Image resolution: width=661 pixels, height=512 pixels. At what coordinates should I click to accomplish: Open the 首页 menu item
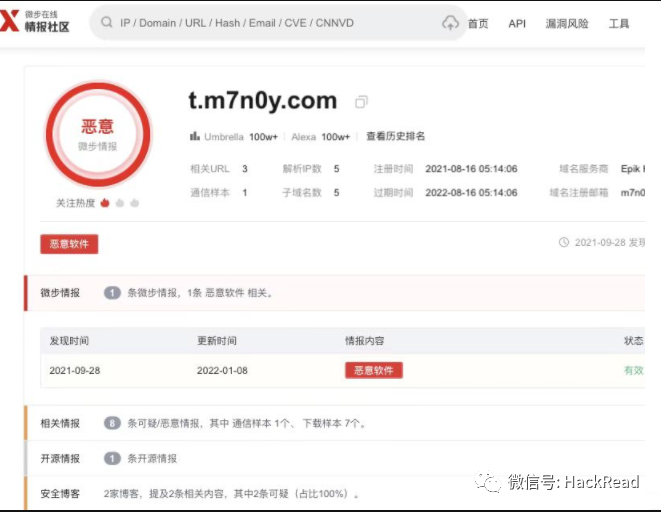click(478, 24)
